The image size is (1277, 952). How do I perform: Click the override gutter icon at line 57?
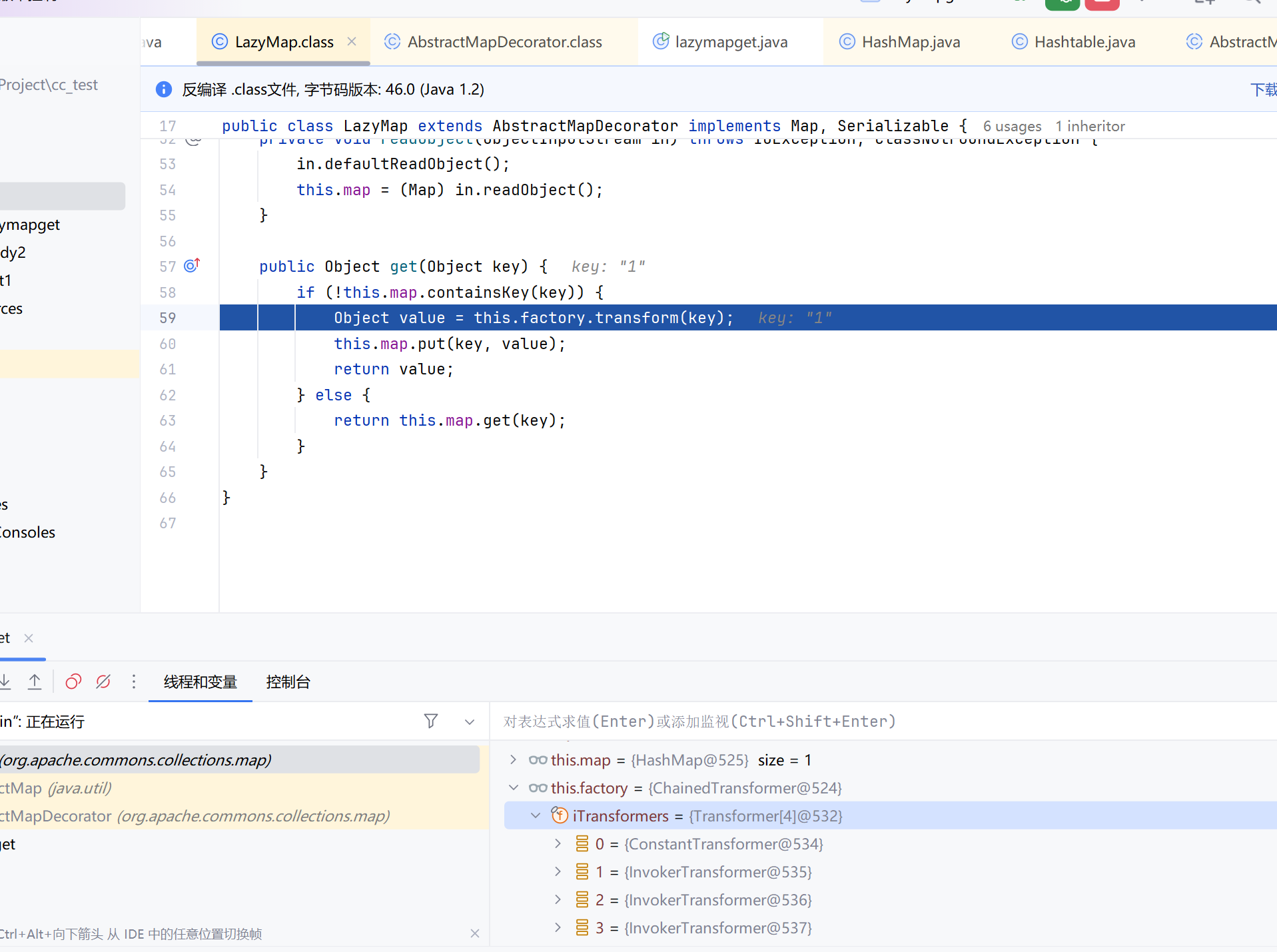pyautogui.click(x=192, y=265)
